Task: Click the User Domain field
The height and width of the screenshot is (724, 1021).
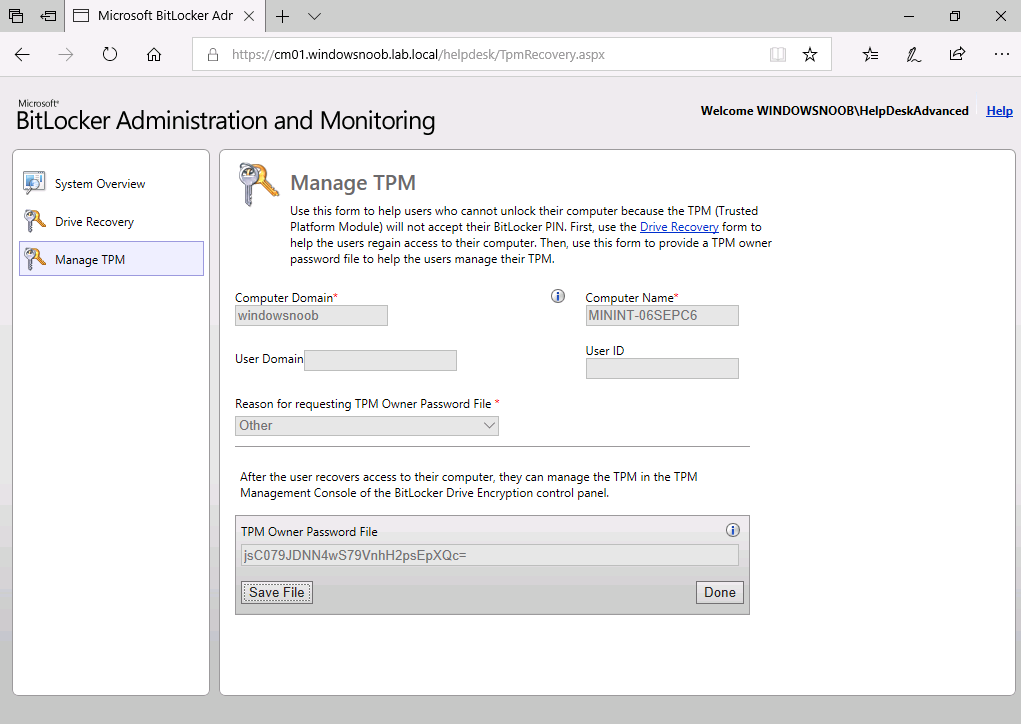Action: (x=380, y=361)
